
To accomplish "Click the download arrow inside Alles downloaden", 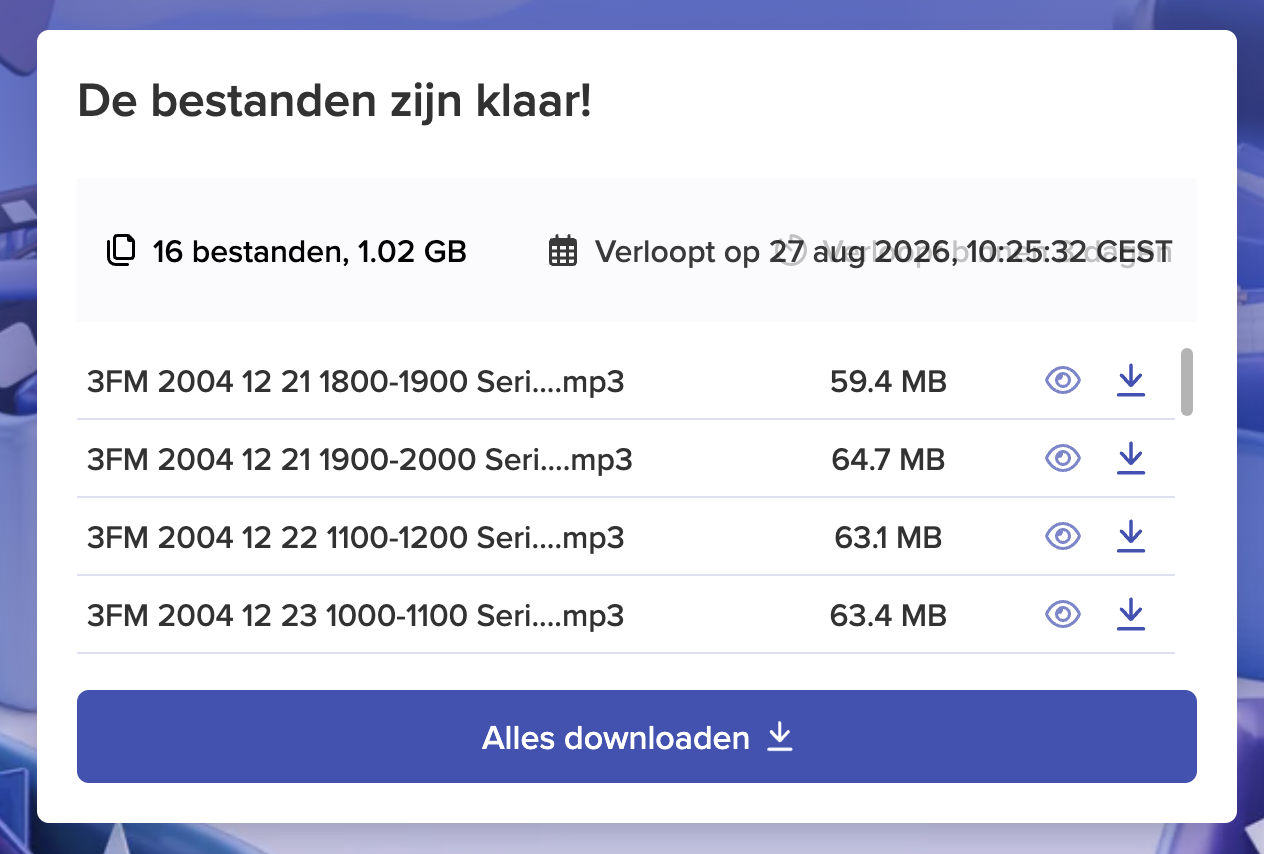I will (x=780, y=737).
